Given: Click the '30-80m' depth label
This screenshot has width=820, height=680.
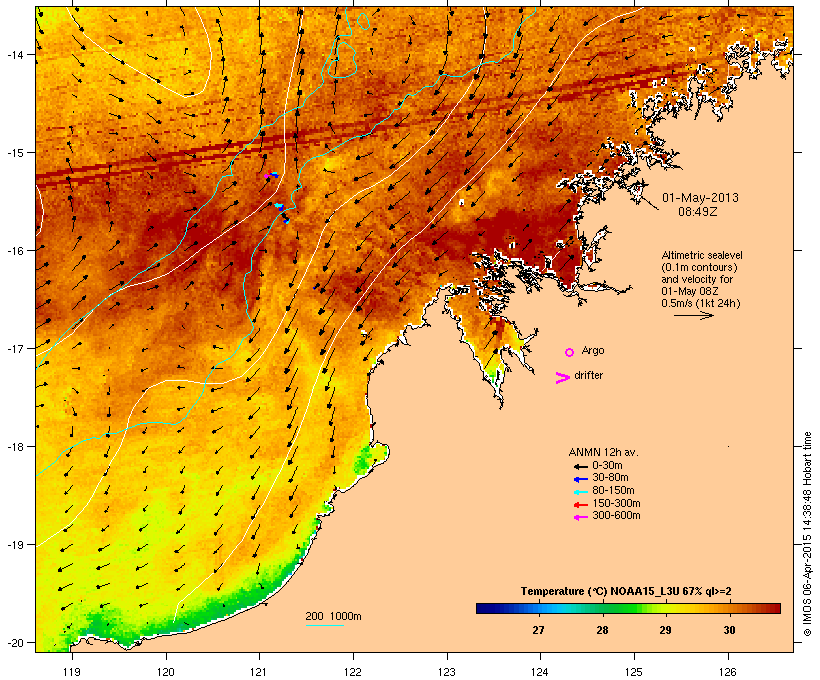Looking at the screenshot, I should pos(610,478).
